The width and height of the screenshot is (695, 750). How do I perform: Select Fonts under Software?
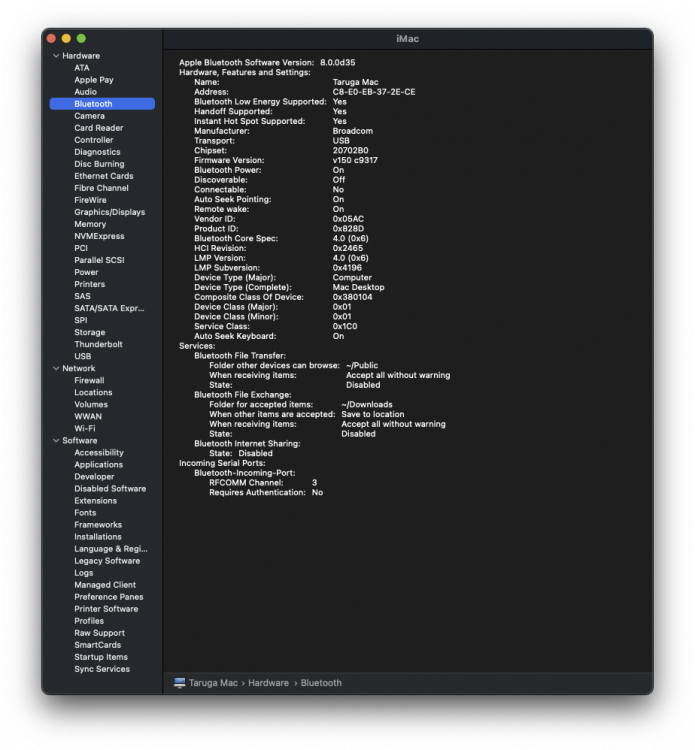pos(85,512)
